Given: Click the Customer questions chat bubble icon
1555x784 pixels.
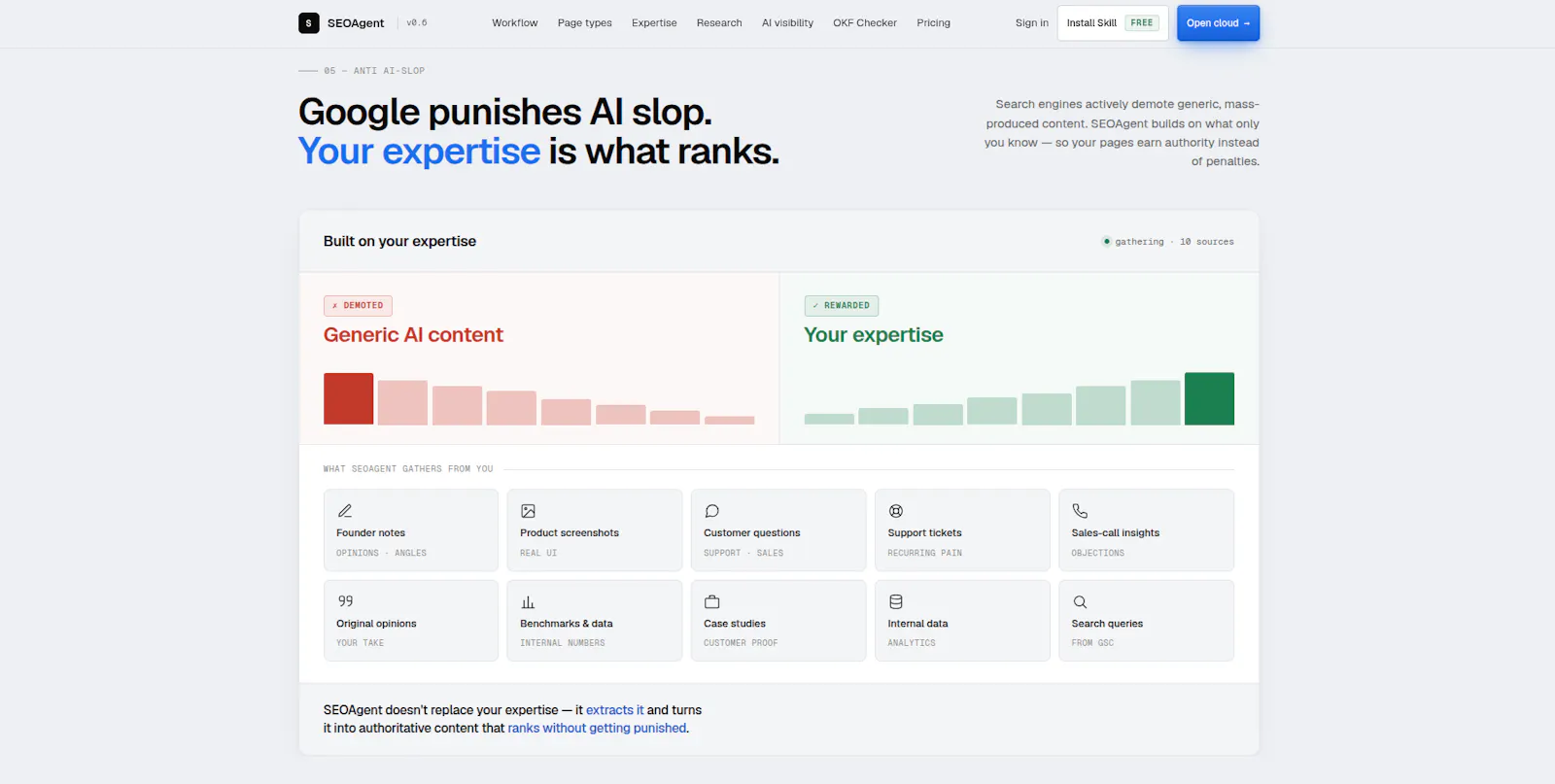Looking at the screenshot, I should [x=712, y=511].
